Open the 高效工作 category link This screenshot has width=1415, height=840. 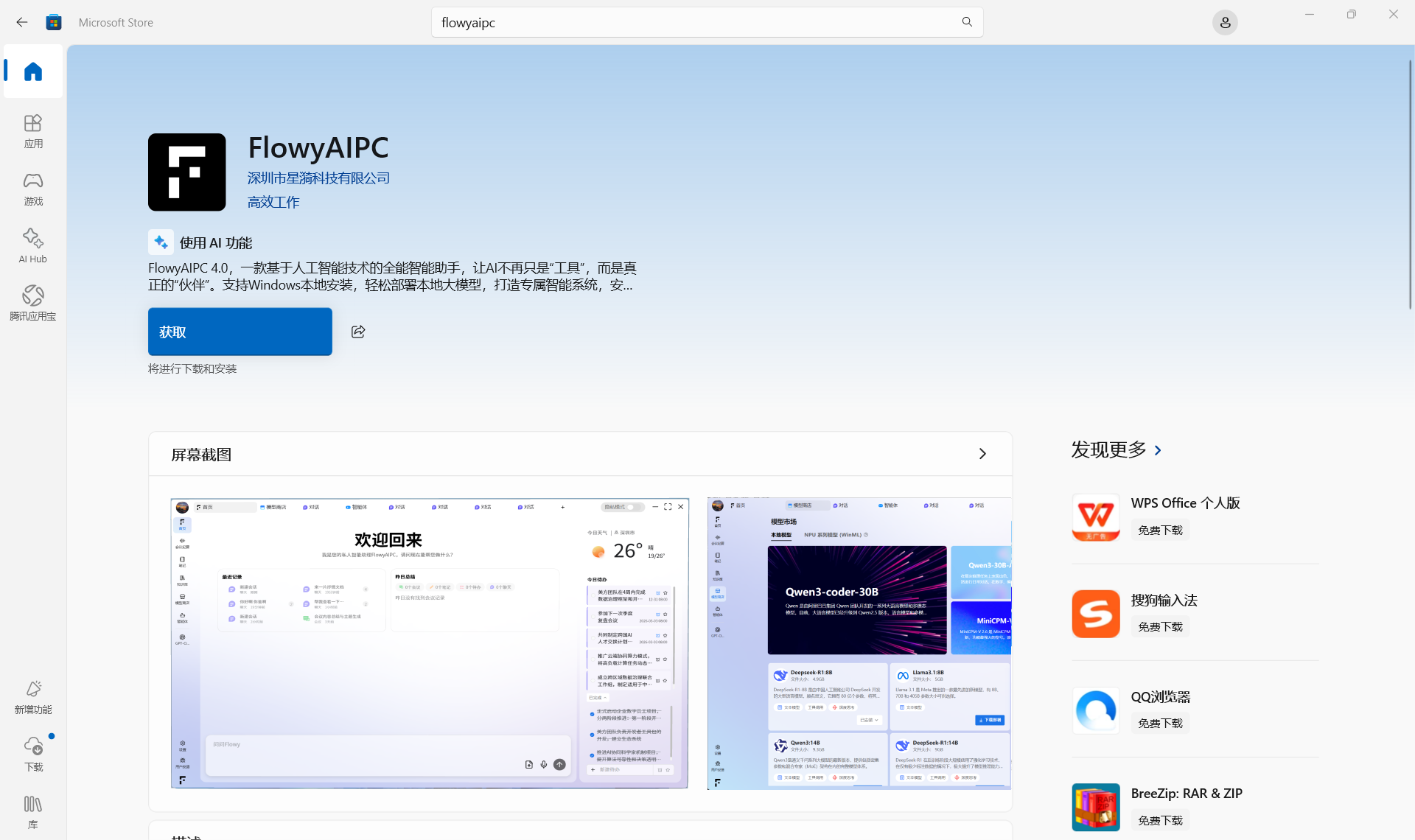(x=273, y=202)
